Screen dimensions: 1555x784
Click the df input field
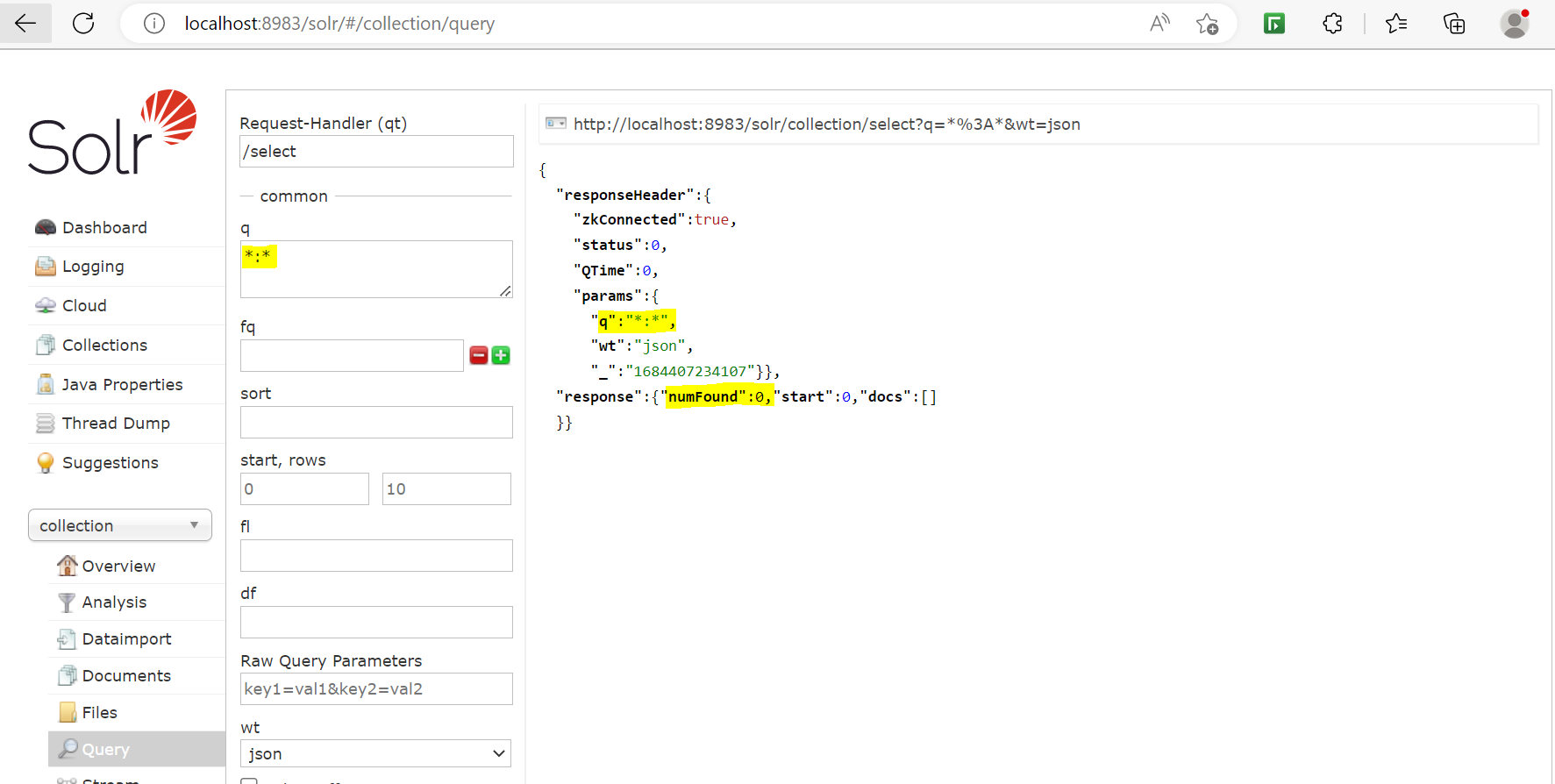[376, 622]
